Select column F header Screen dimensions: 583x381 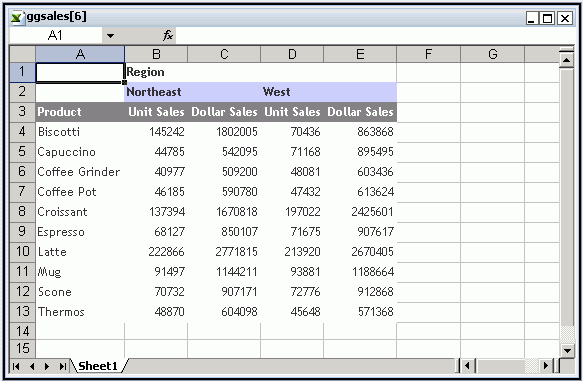pyautogui.click(x=428, y=54)
